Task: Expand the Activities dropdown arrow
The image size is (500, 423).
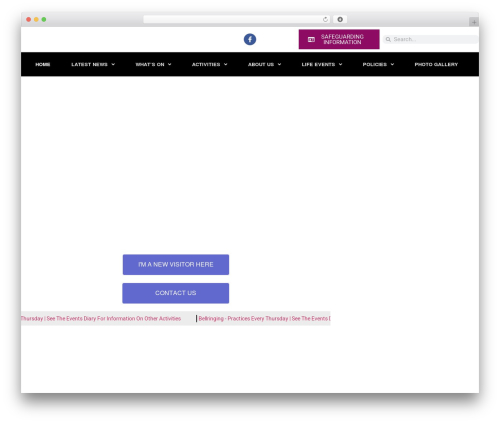Action: click(226, 64)
